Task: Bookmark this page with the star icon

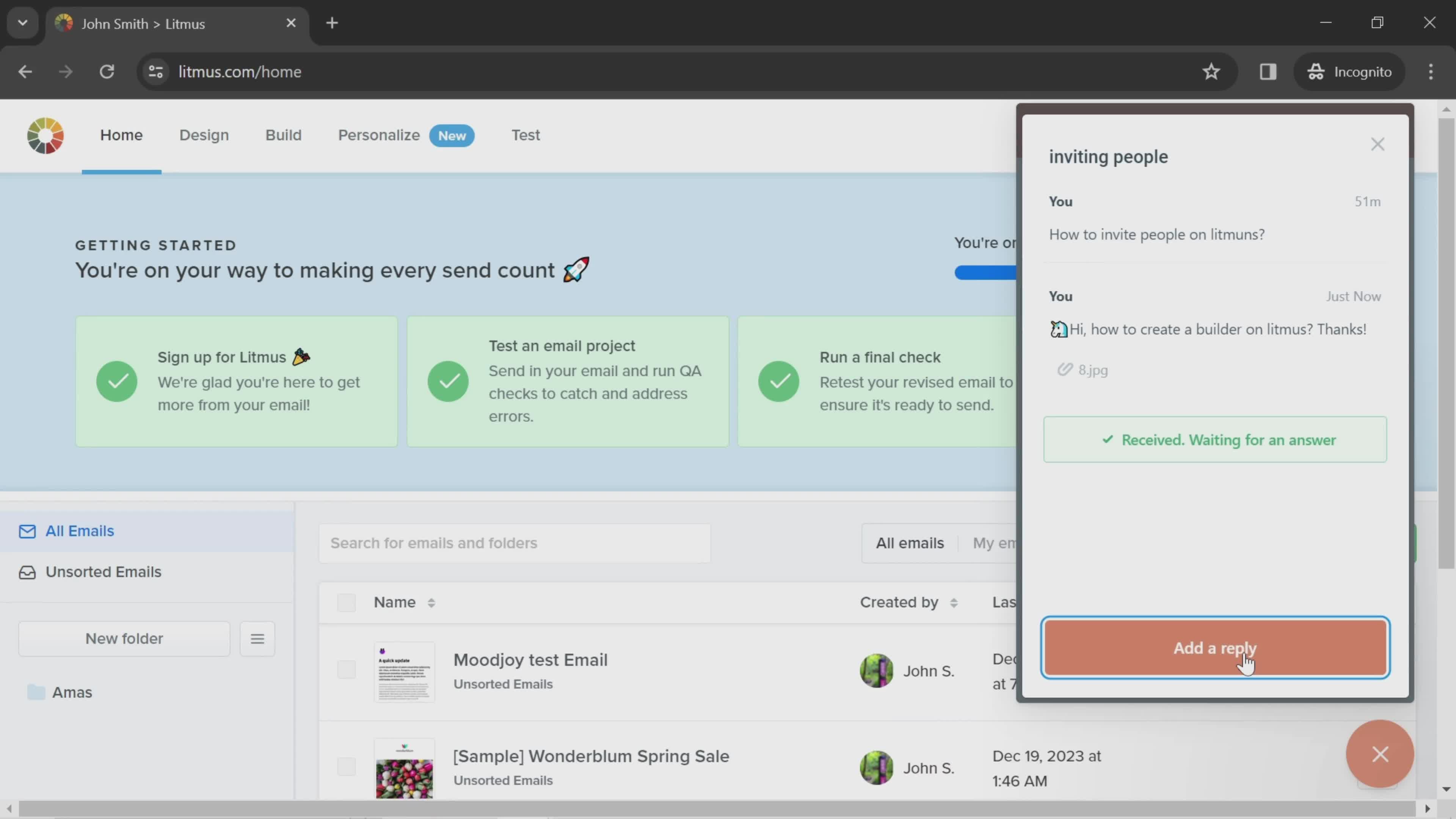Action: click(x=1211, y=72)
